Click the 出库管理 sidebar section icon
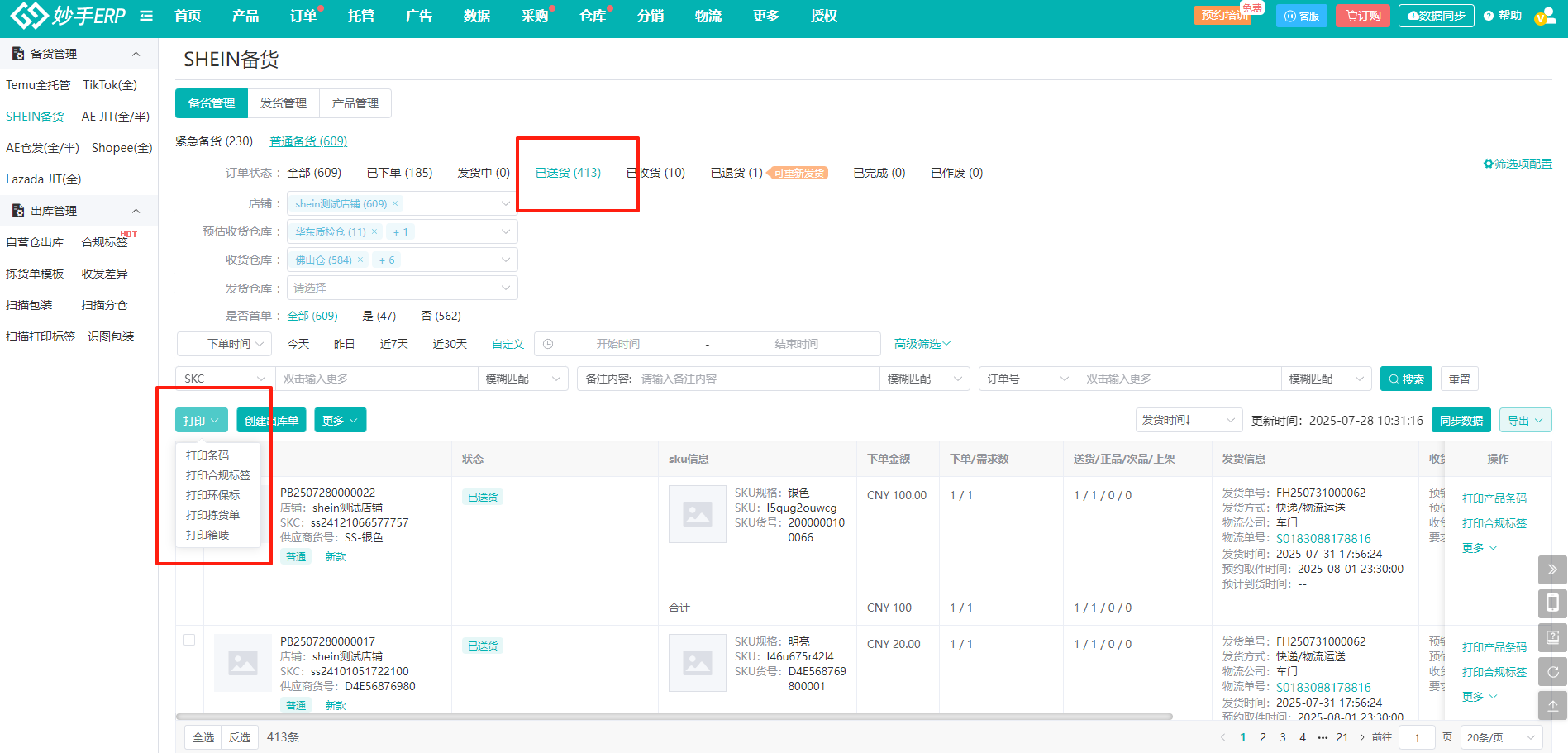Screen dimensions: 1568x753 [17, 211]
